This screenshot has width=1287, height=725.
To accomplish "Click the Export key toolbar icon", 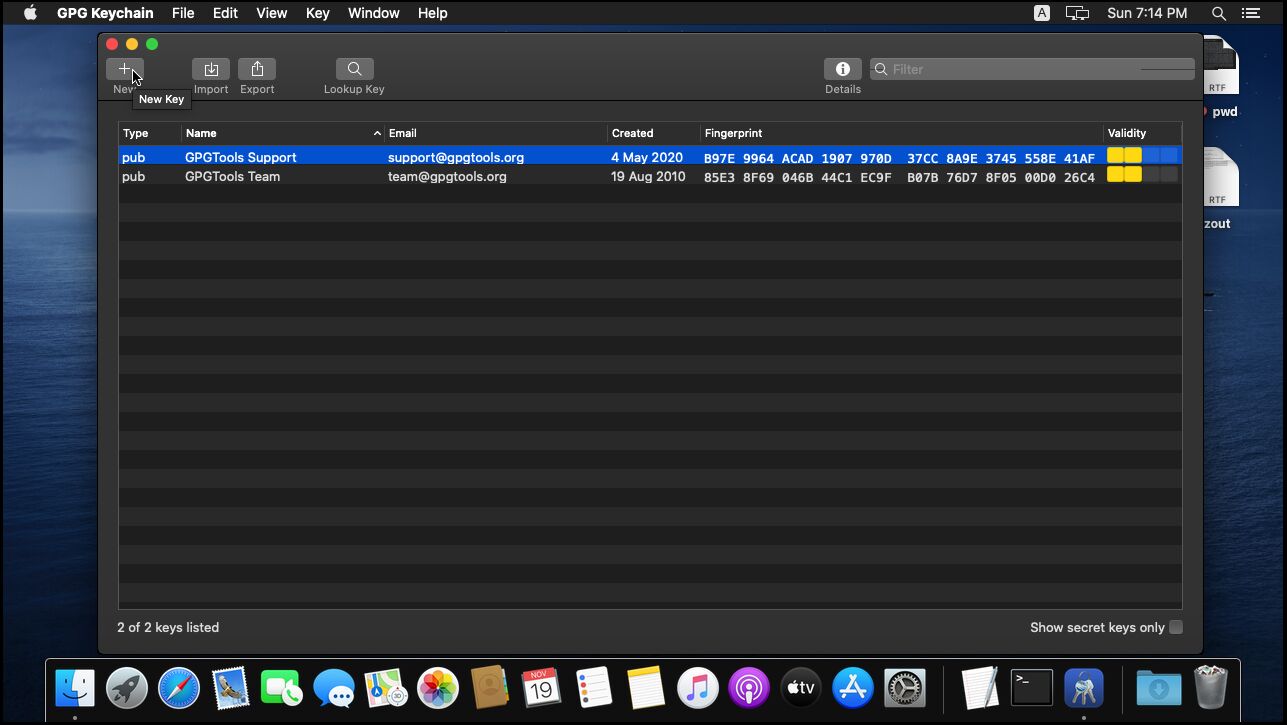I will pos(257,69).
